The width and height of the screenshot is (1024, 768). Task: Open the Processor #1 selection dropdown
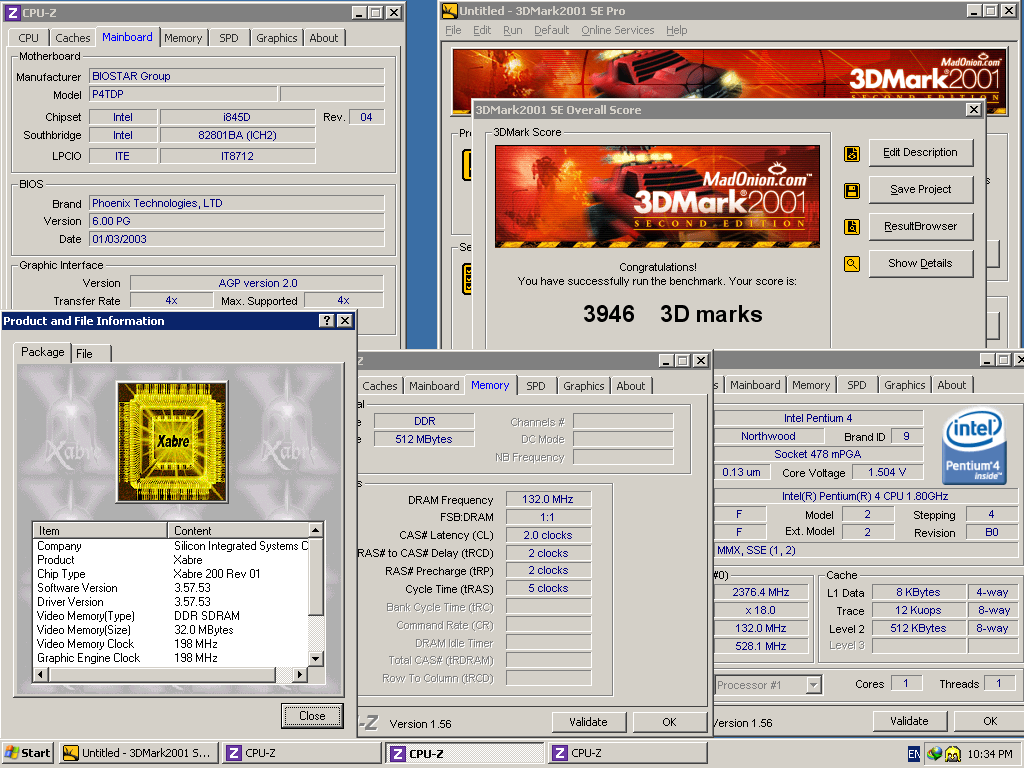coord(813,685)
